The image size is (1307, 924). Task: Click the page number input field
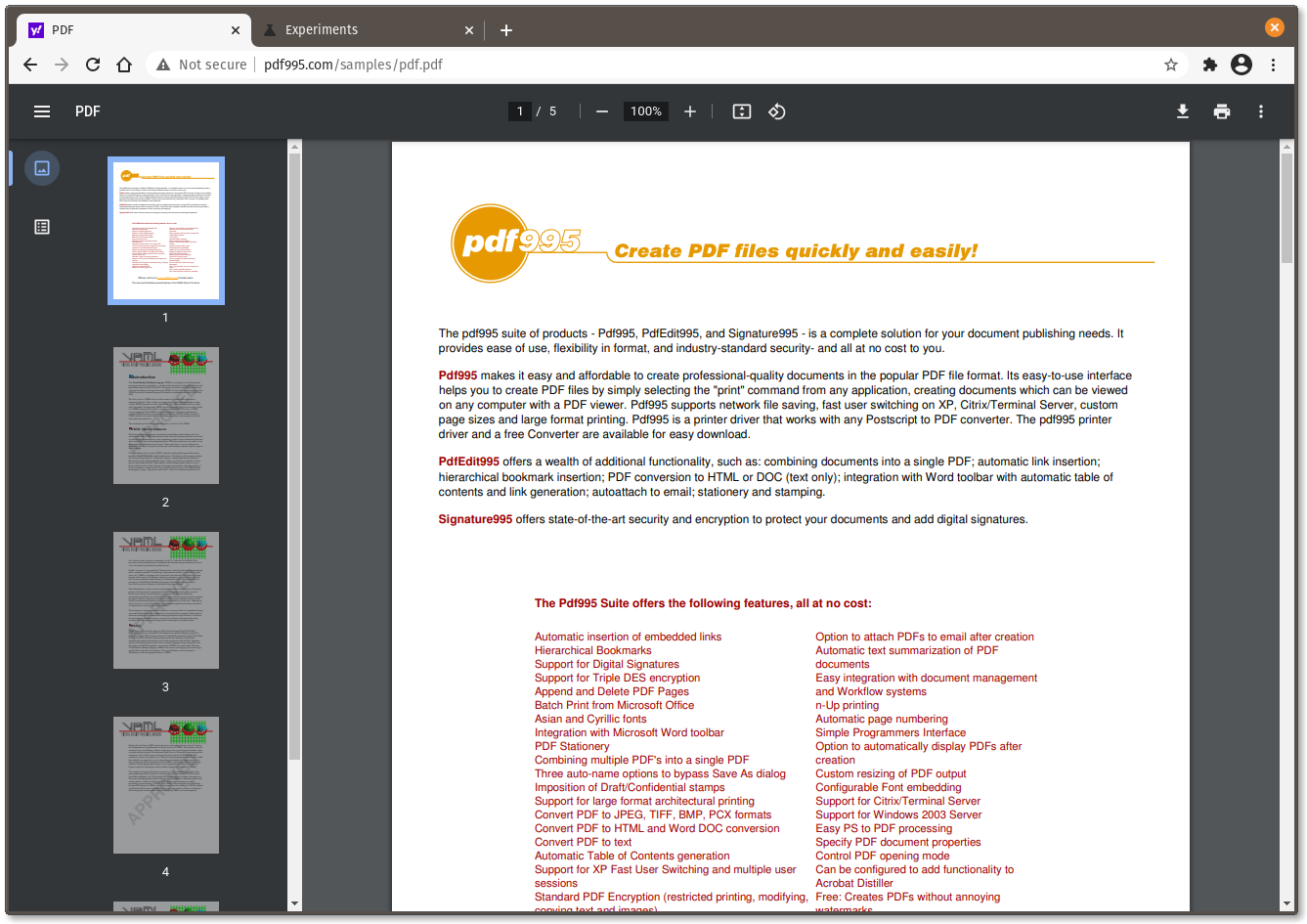coord(519,111)
